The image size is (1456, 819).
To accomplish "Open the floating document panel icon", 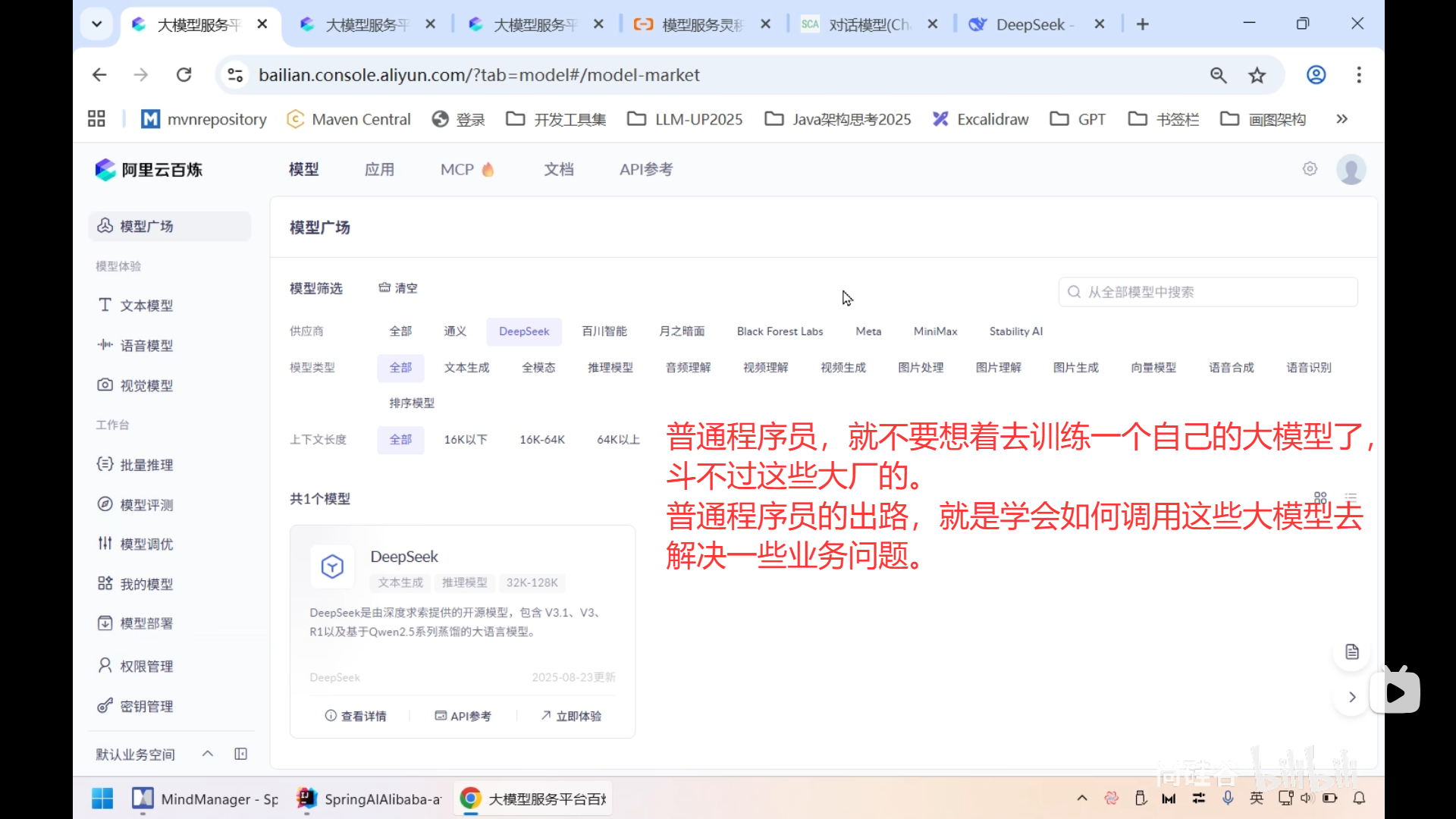I will (x=1351, y=651).
